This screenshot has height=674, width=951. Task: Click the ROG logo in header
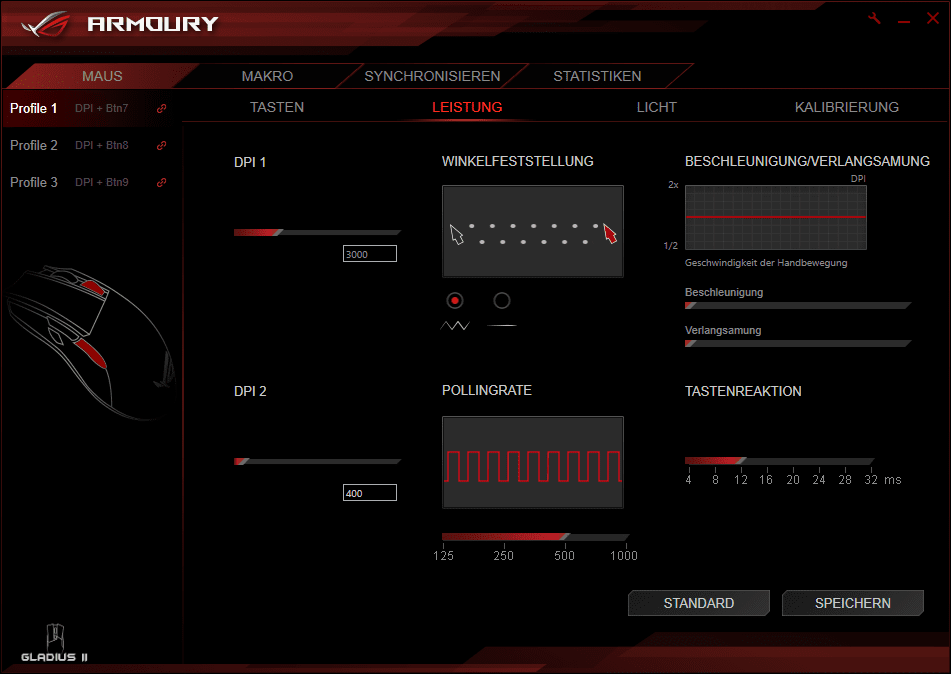[45, 25]
